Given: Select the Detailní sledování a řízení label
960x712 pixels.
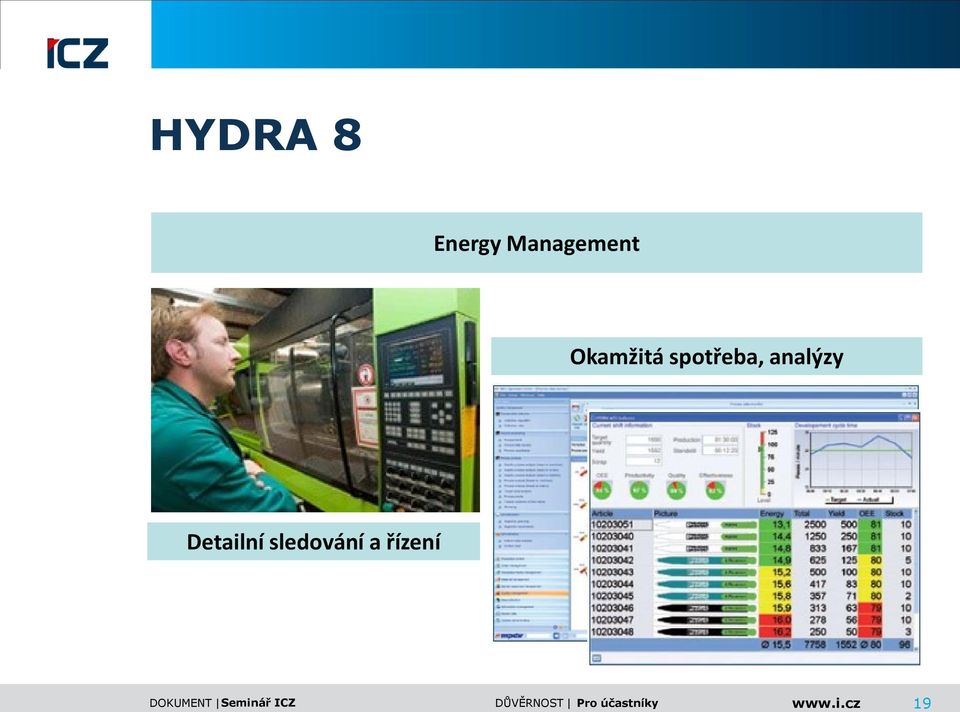Looking at the screenshot, I should (313, 542).
